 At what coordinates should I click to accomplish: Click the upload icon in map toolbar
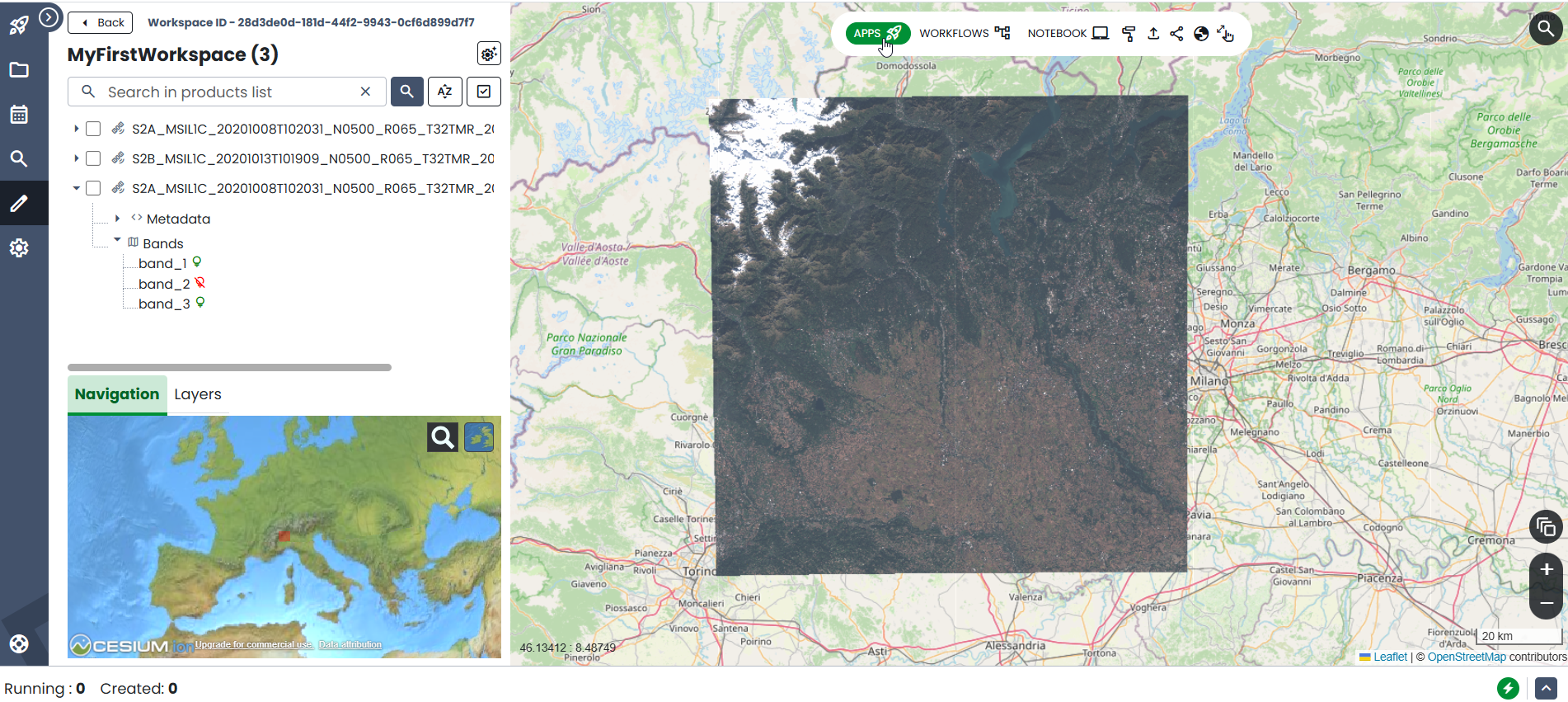(1153, 34)
